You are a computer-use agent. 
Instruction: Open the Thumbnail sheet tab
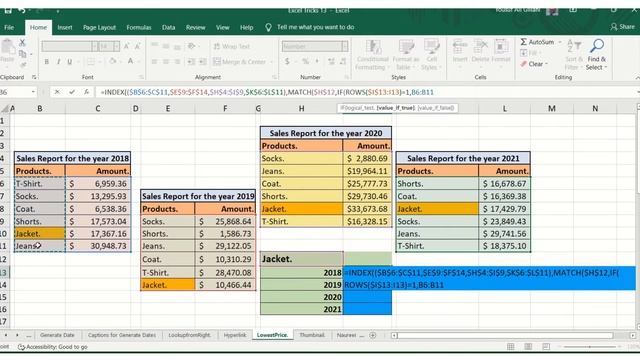pyautogui.click(x=312, y=335)
